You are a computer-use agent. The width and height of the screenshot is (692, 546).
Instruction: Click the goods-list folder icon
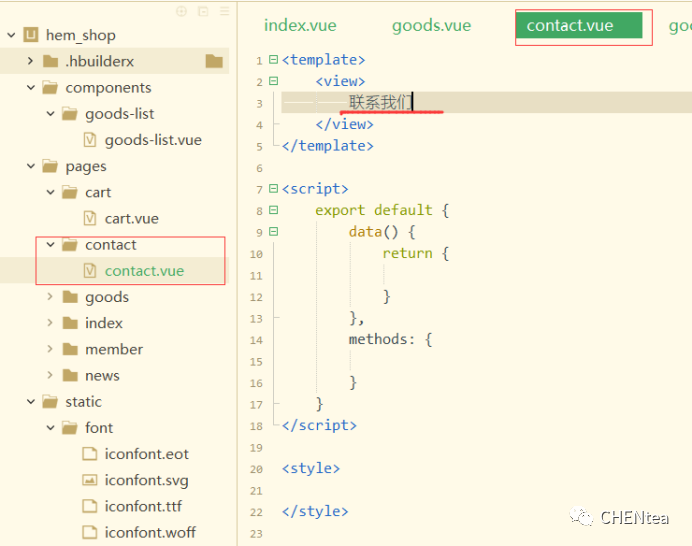pyautogui.click(x=70, y=113)
